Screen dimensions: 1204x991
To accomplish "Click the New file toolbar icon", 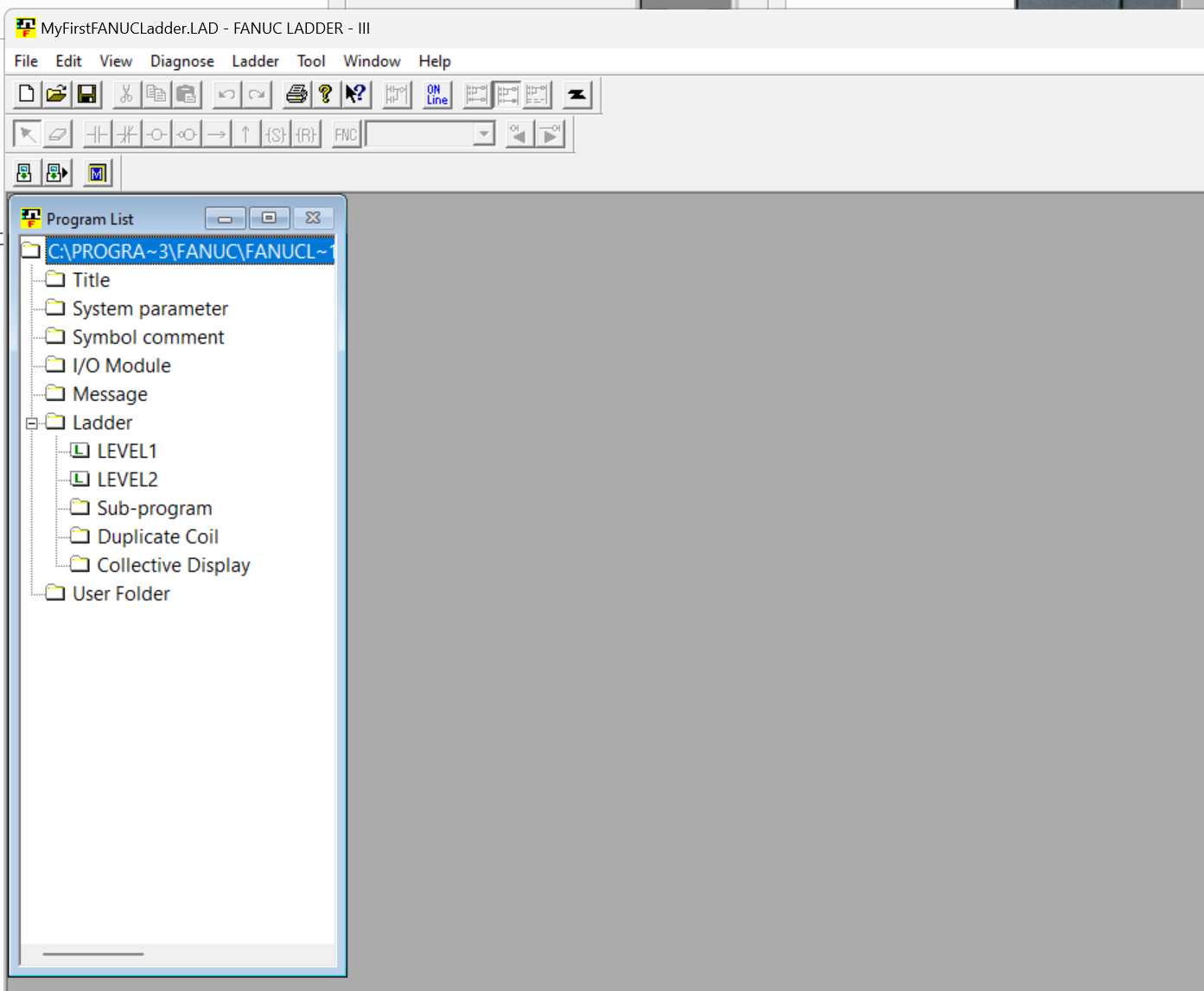I will pos(27,94).
